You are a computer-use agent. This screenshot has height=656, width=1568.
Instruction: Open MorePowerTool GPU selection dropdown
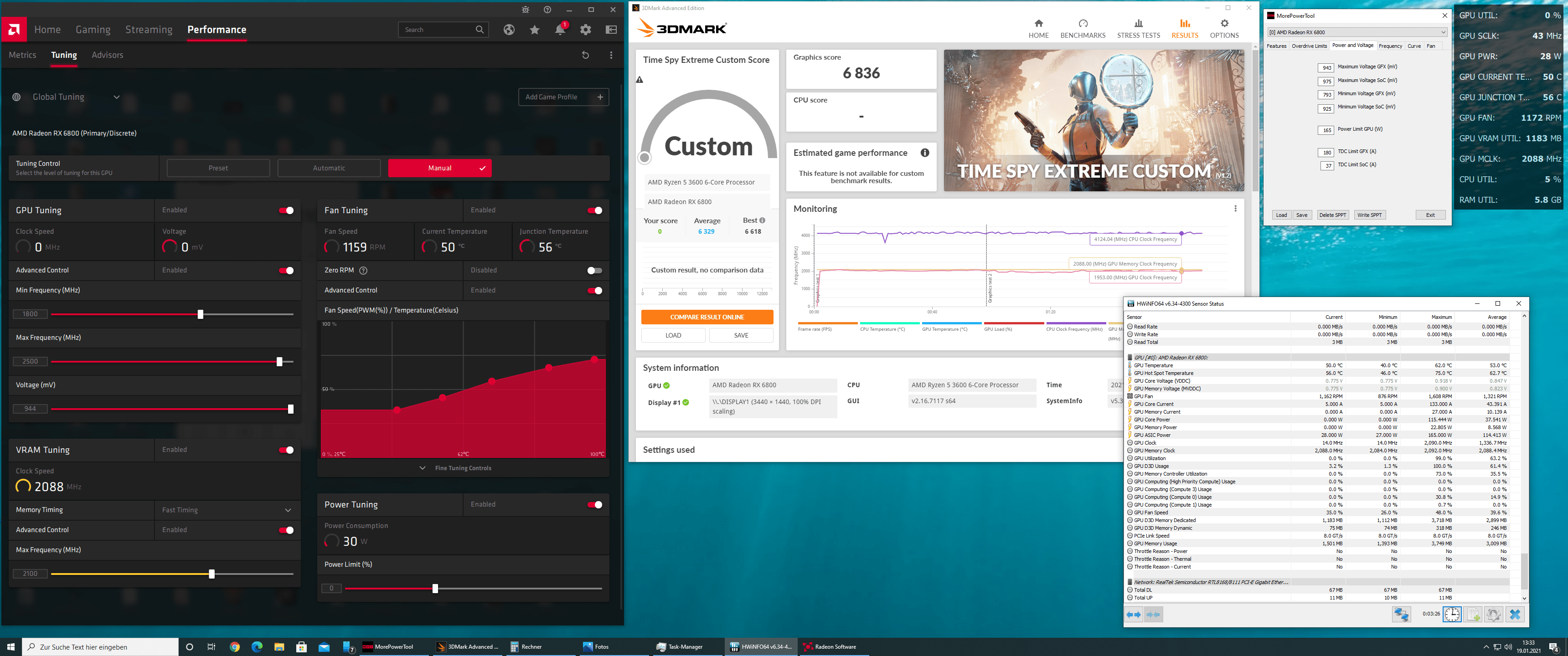click(x=1357, y=32)
